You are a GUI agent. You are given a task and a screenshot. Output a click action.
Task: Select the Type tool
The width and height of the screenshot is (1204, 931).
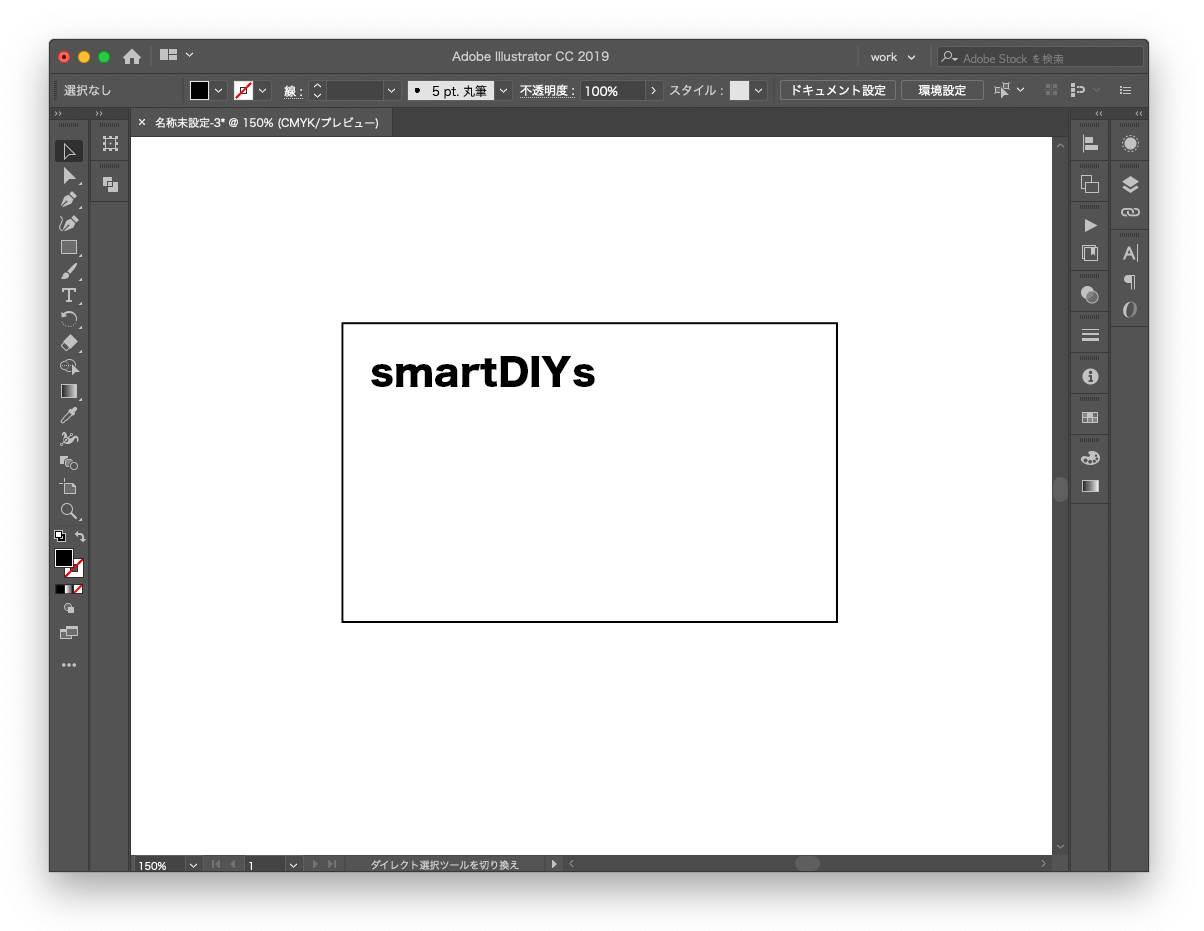(x=69, y=295)
